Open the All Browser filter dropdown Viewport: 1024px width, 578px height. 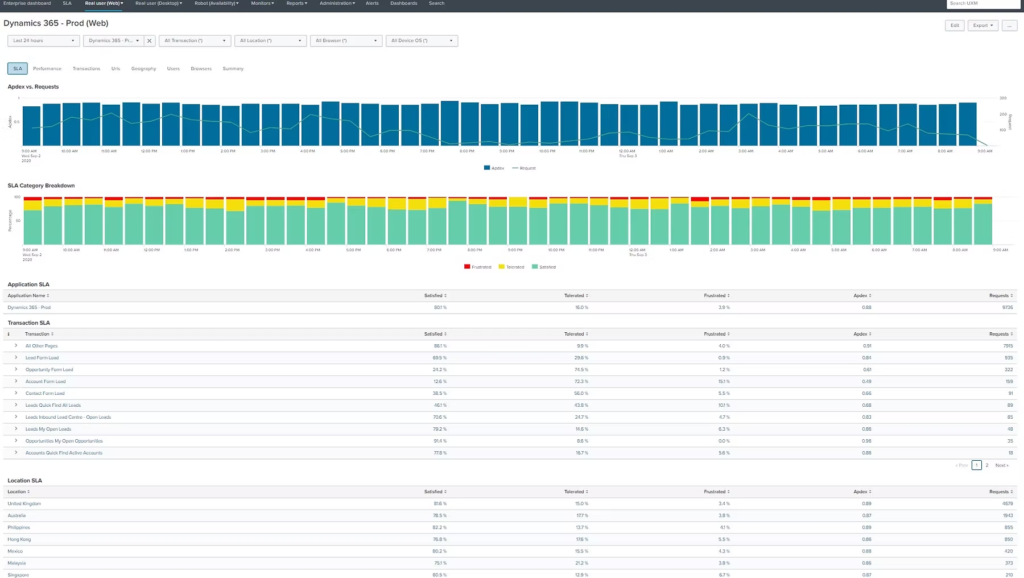346,40
